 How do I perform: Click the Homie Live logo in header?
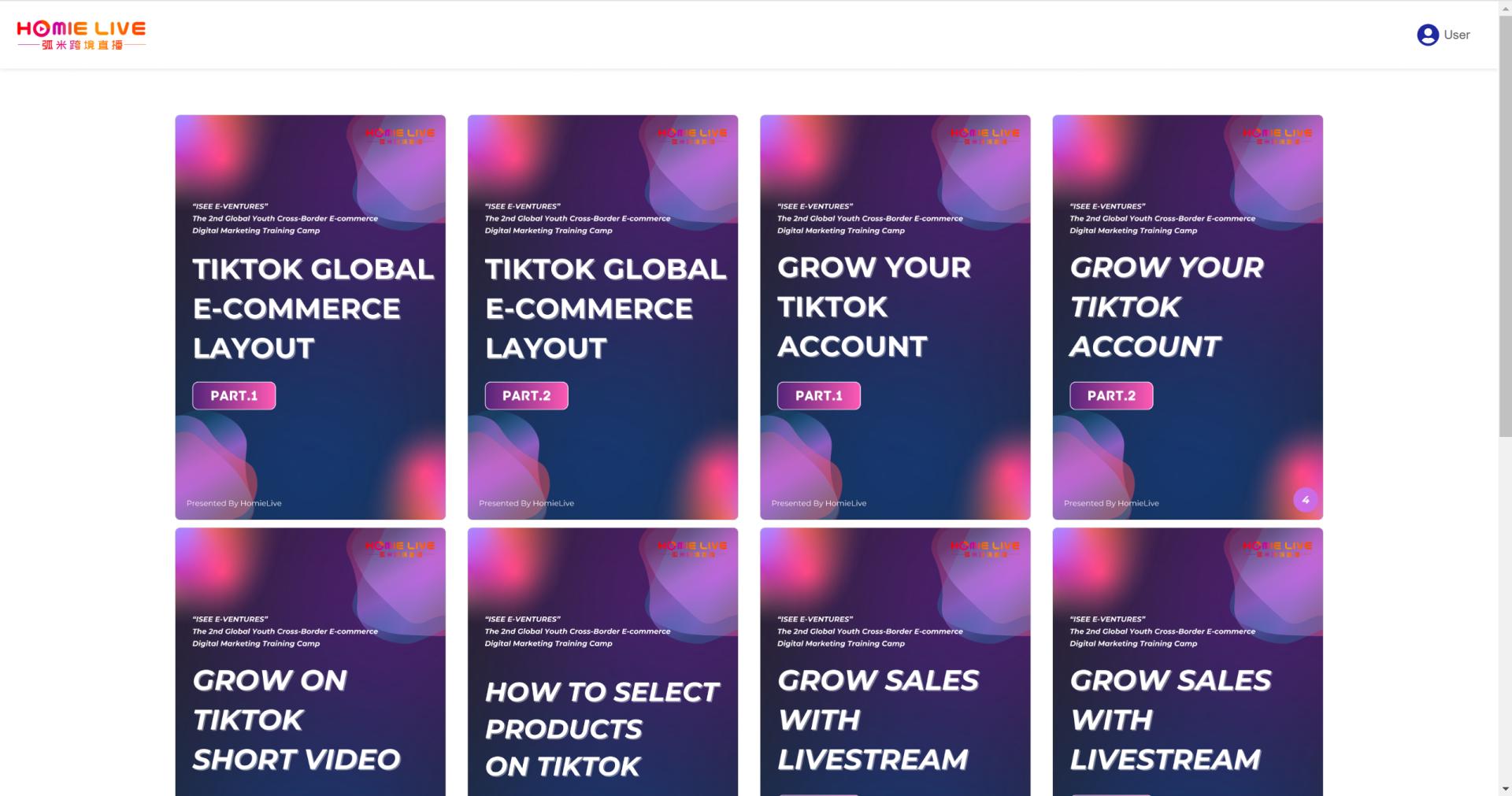point(81,35)
